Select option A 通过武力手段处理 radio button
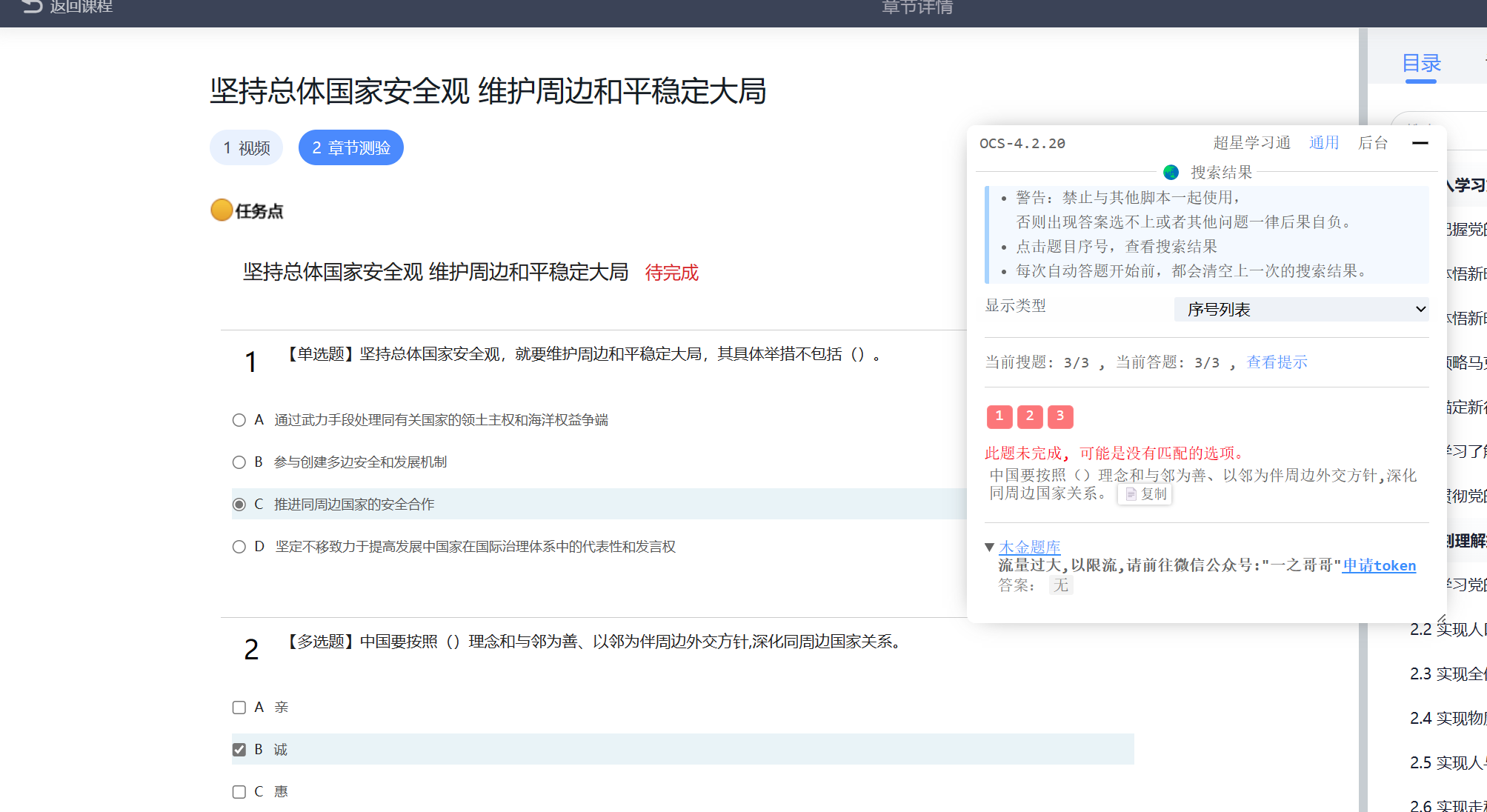The image size is (1487, 812). coord(239,420)
